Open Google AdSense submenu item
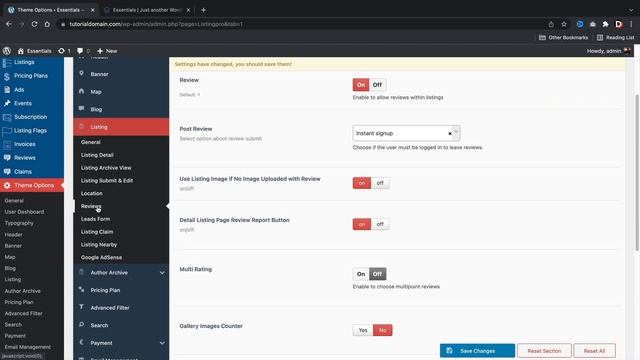Screen dimensions: 640x360 tap(101, 258)
